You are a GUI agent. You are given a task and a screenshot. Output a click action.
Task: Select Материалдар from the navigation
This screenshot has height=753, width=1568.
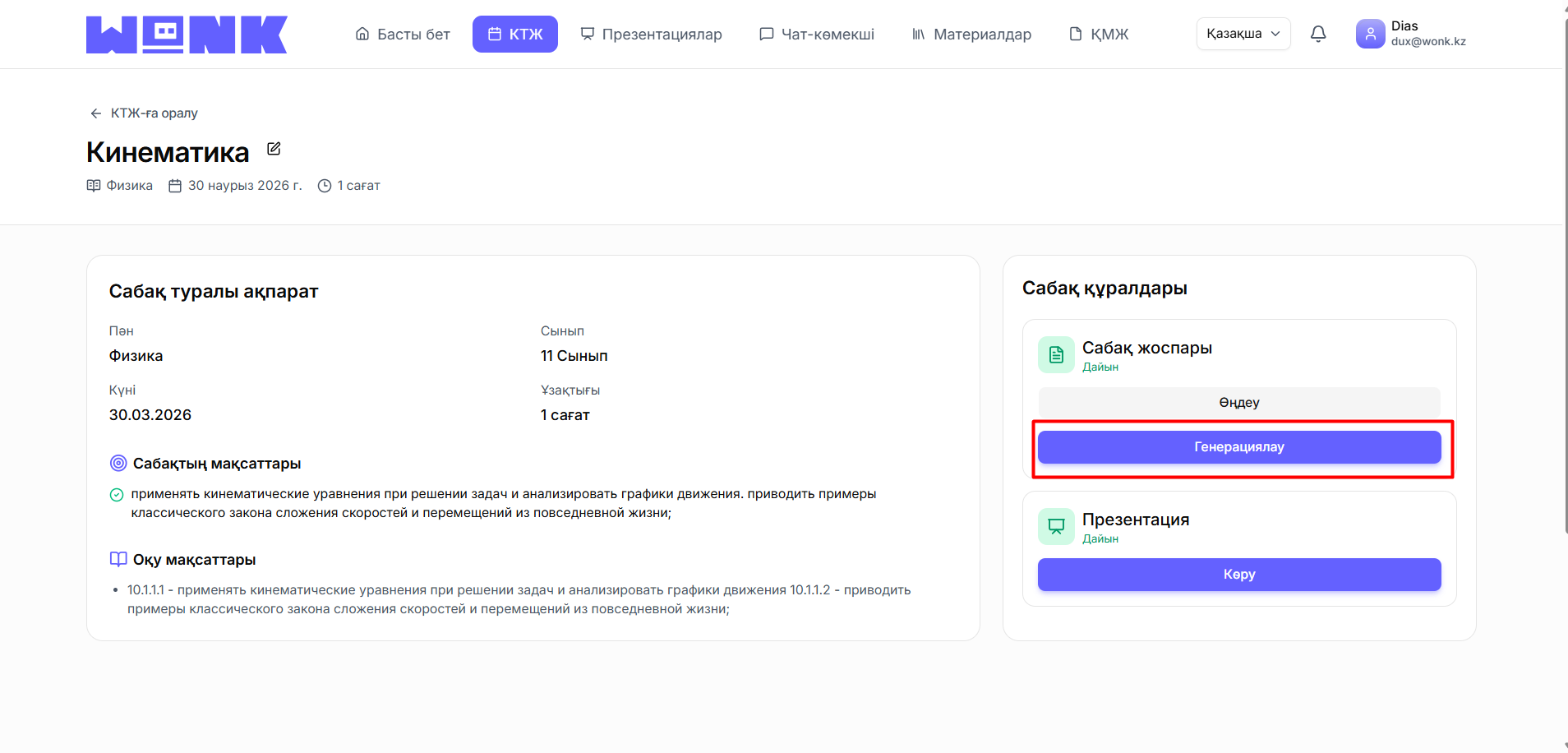point(971,34)
